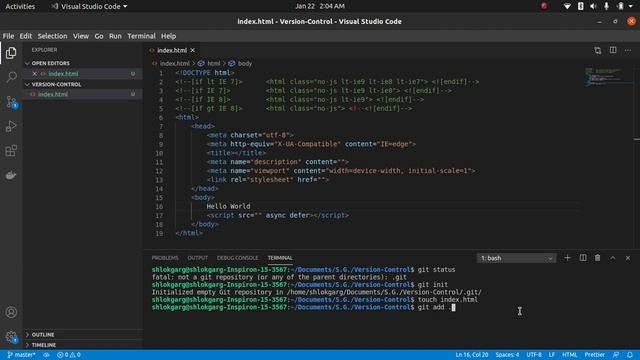Open the Go menu
Screen dimensions: 640x360
(x=99, y=36)
